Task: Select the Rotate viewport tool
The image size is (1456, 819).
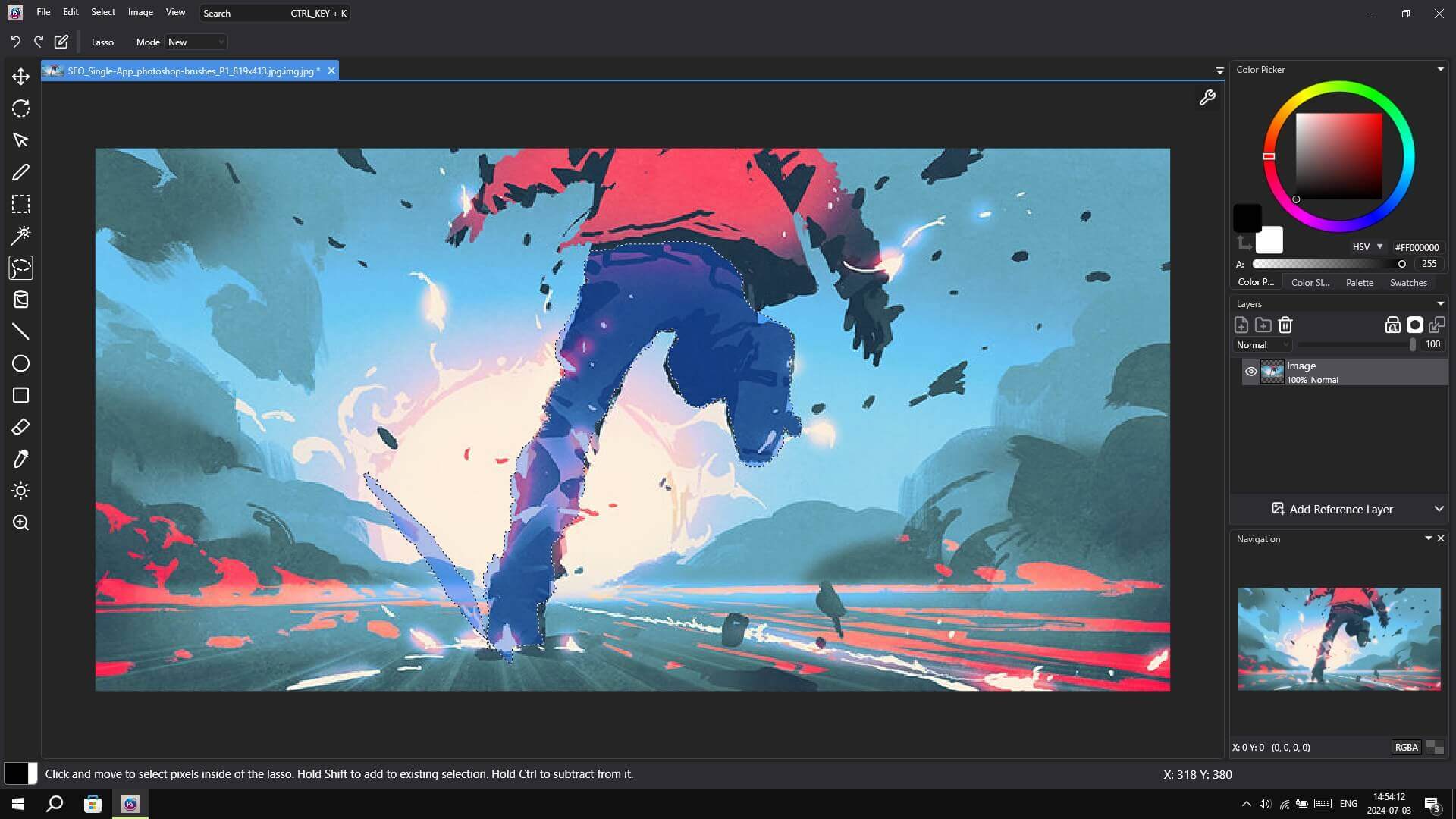Action: pos(20,108)
